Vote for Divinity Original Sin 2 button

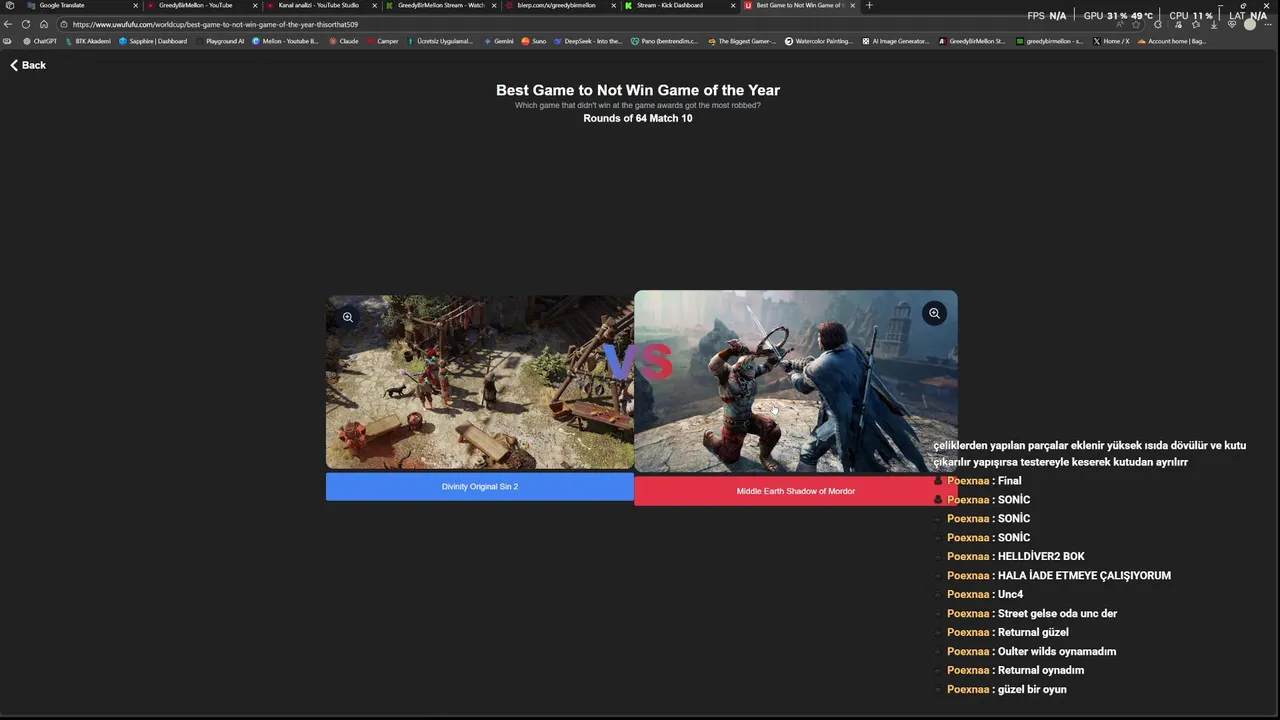480,487
